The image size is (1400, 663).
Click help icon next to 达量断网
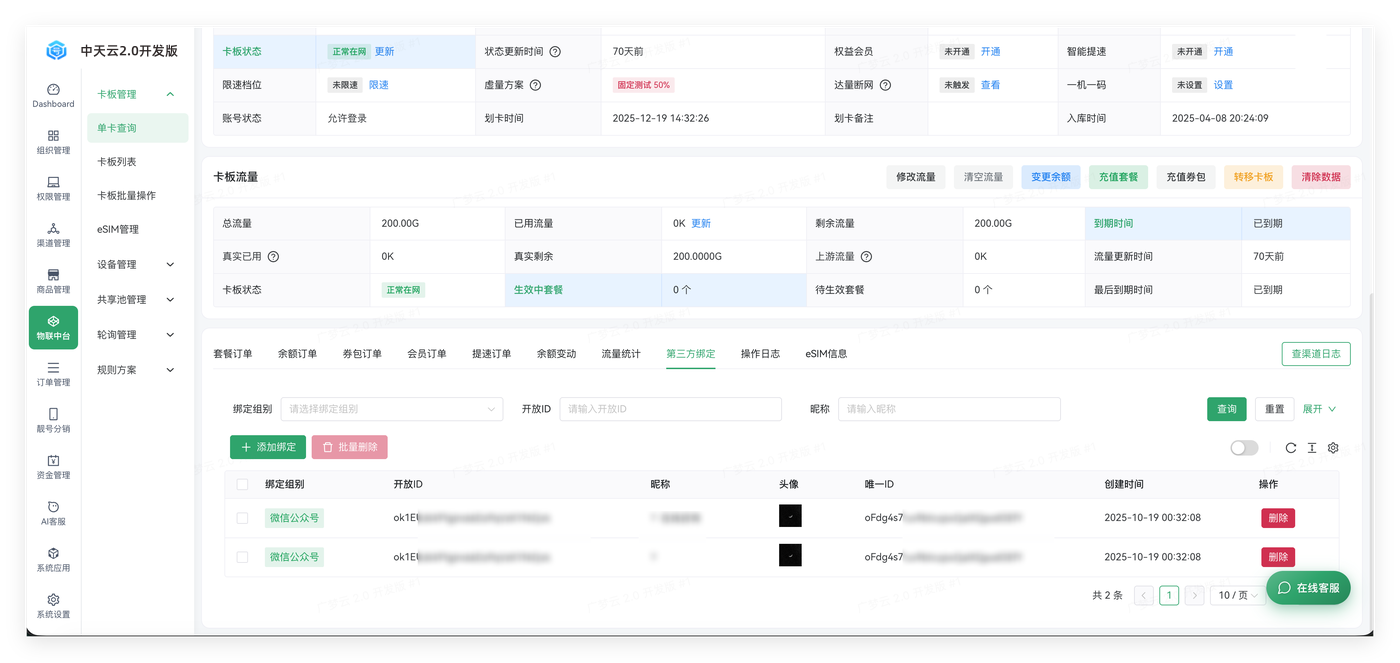point(885,85)
